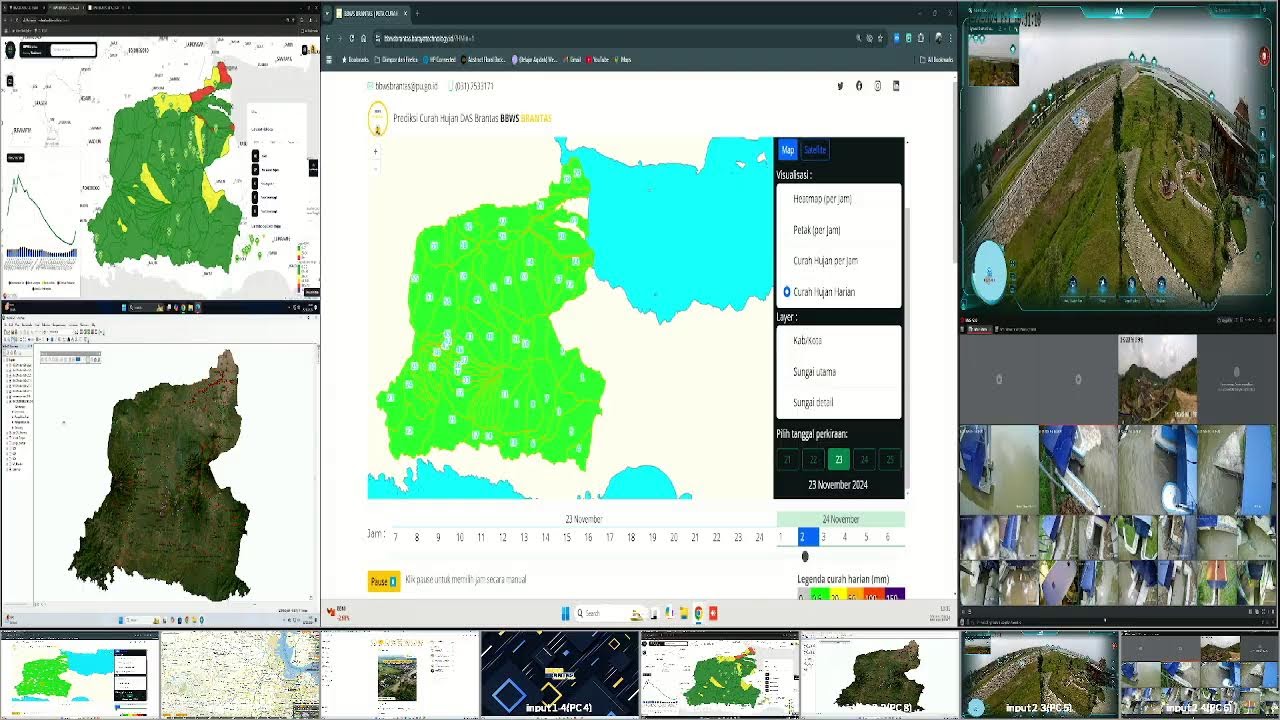
Task: Select the BBWS BRANTAS browser tab
Action: coord(372,13)
